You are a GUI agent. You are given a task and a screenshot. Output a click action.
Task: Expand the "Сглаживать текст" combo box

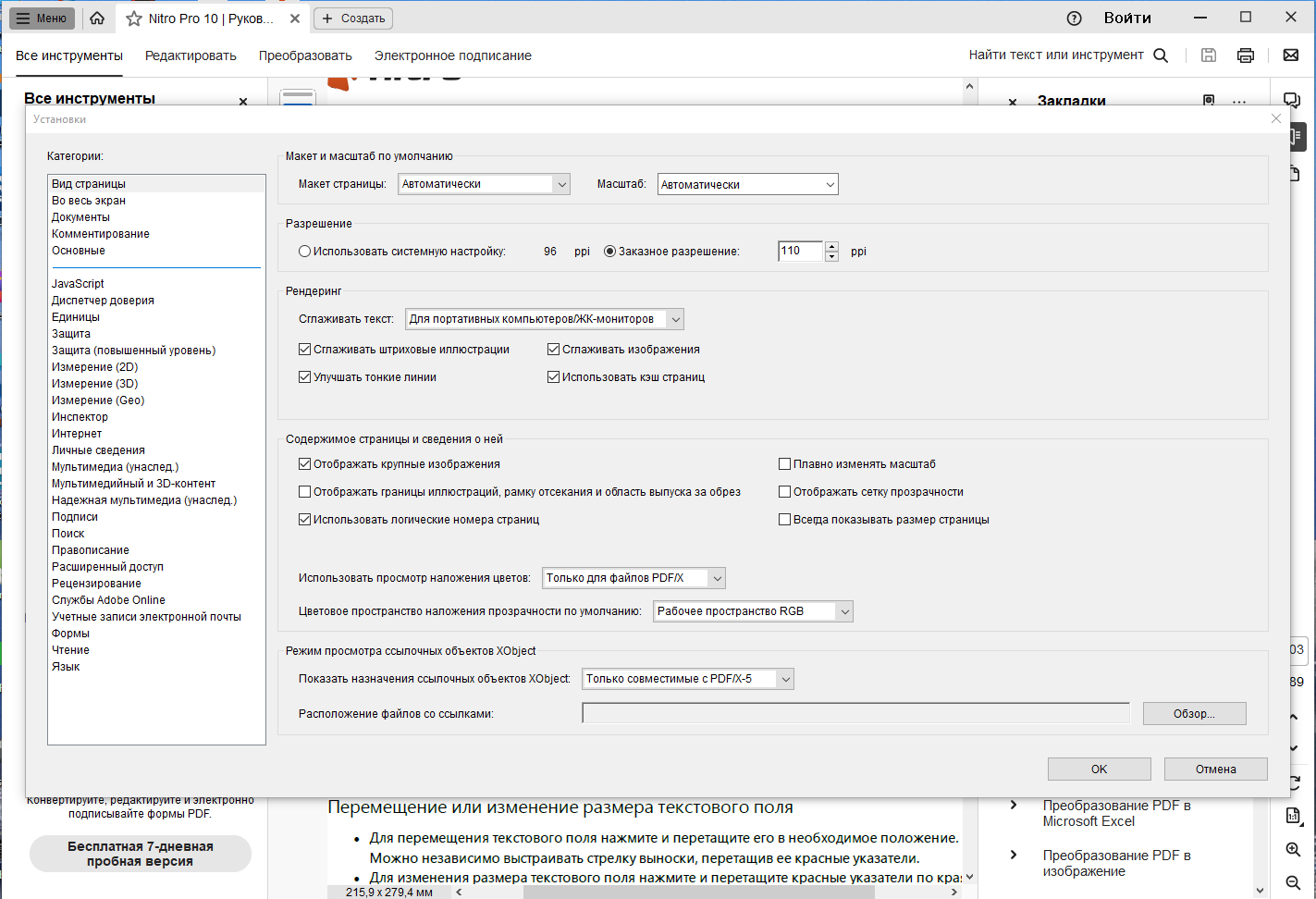pyautogui.click(x=545, y=319)
